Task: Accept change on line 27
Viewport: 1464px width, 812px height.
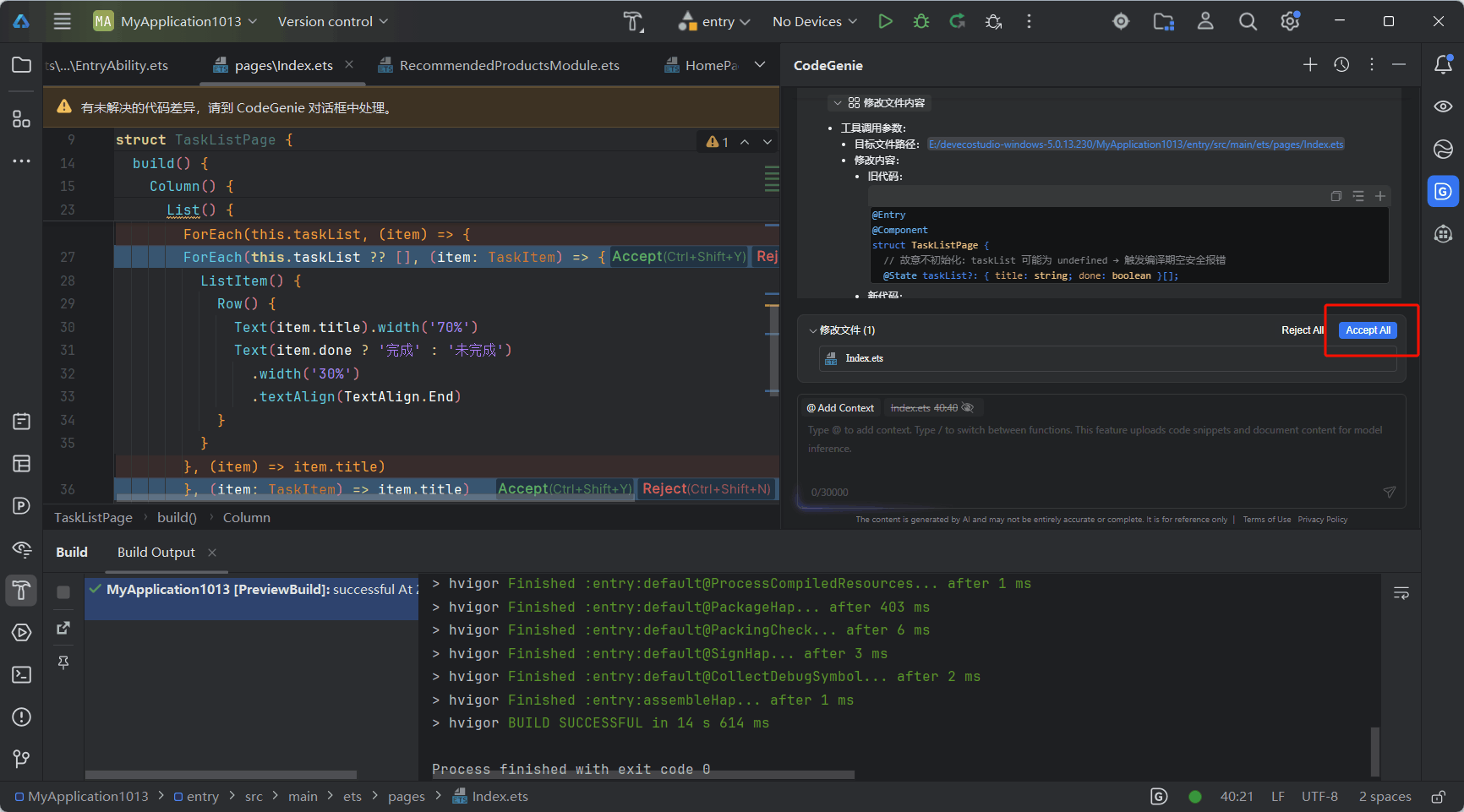Action: (x=679, y=257)
